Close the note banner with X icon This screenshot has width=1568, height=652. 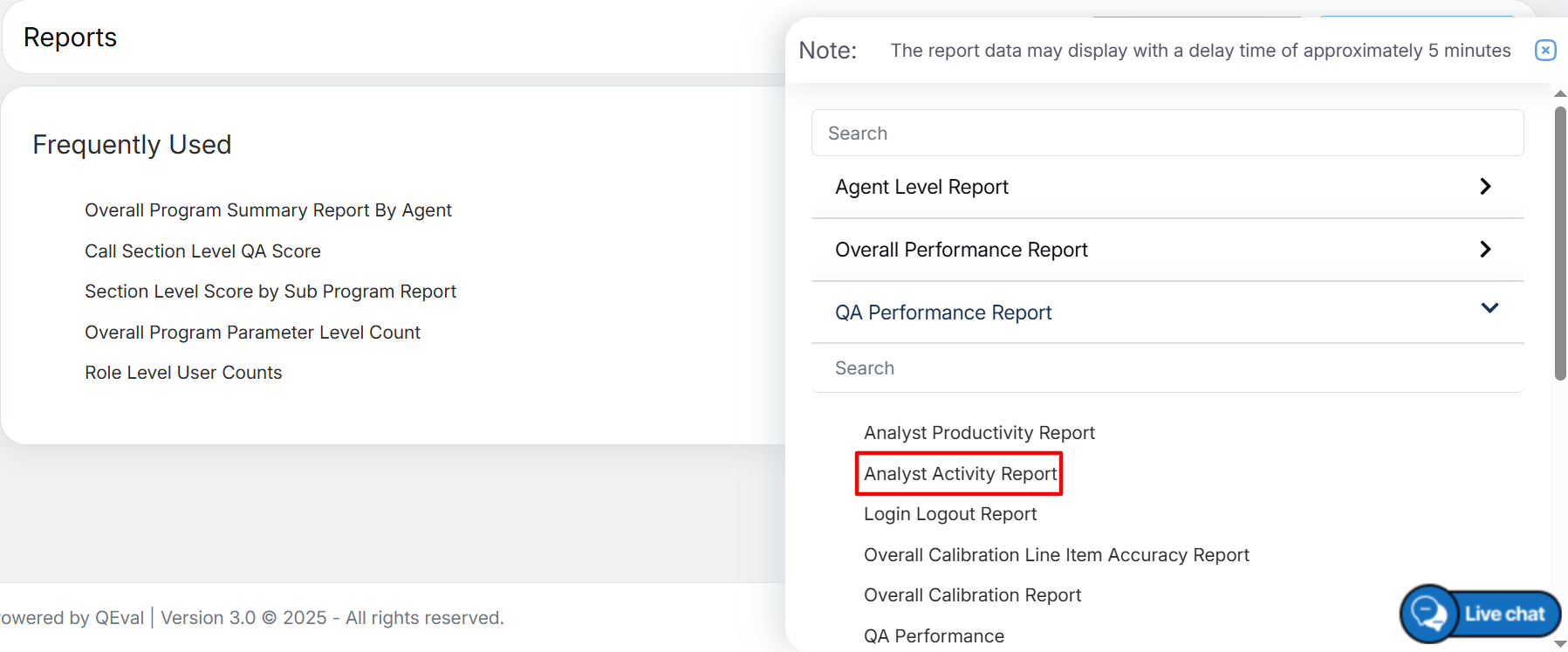(1544, 51)
